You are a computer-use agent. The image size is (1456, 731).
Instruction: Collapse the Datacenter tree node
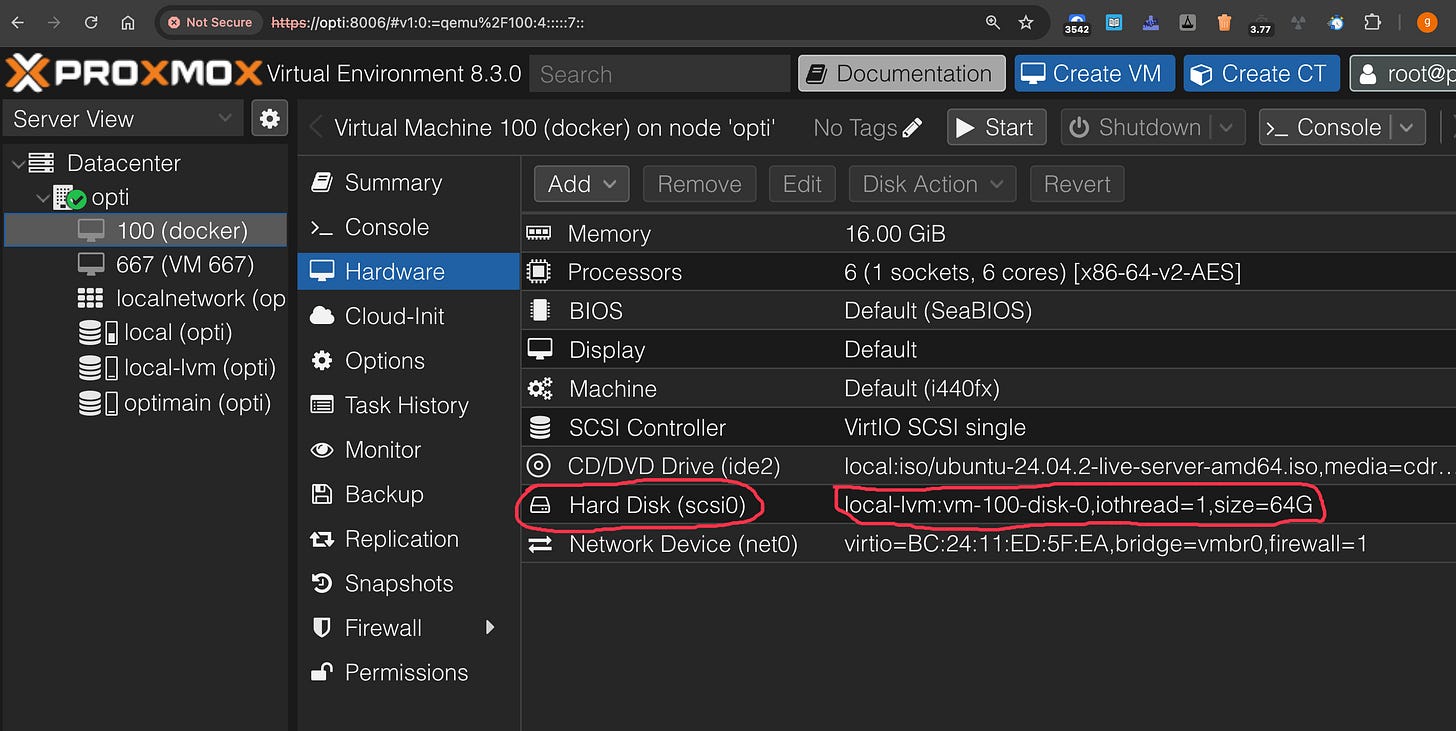coord(16,163)
